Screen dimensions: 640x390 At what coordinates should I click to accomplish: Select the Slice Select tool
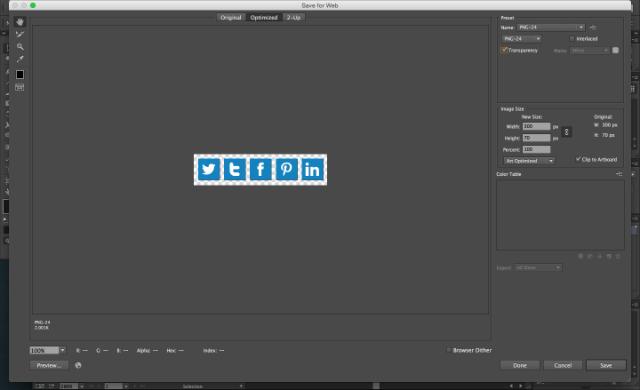pyautogui.click(x=20, y=34)
